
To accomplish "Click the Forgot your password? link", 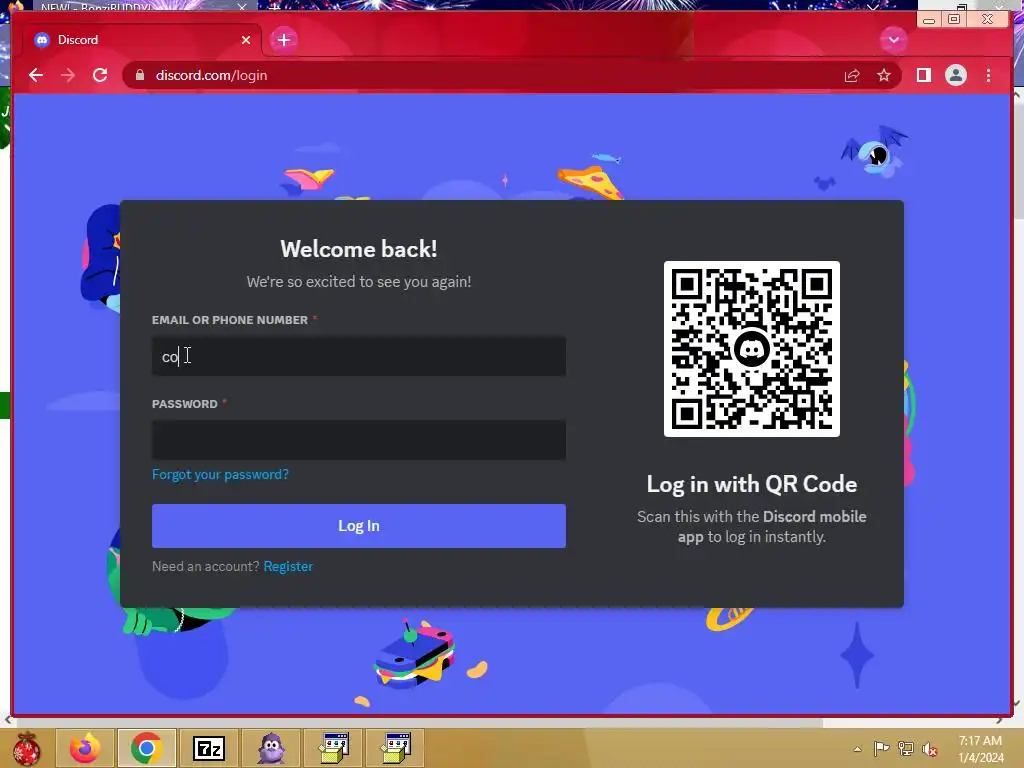I will (x=220, y=474).
